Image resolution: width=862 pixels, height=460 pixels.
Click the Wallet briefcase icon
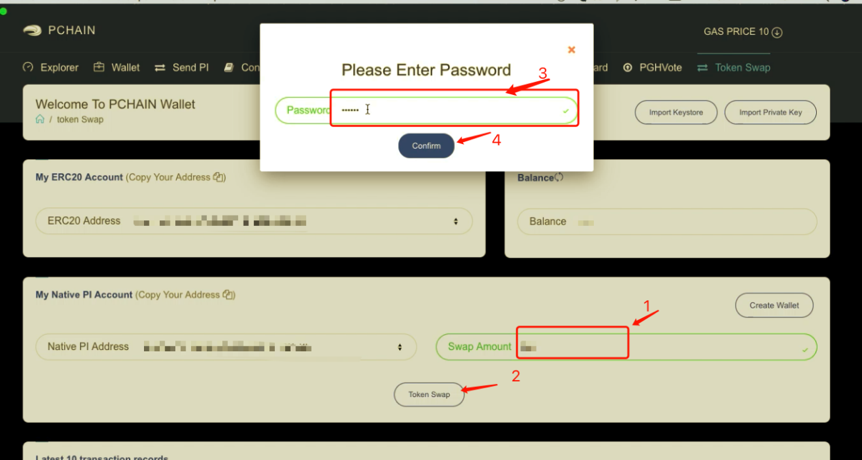[99, 67]
